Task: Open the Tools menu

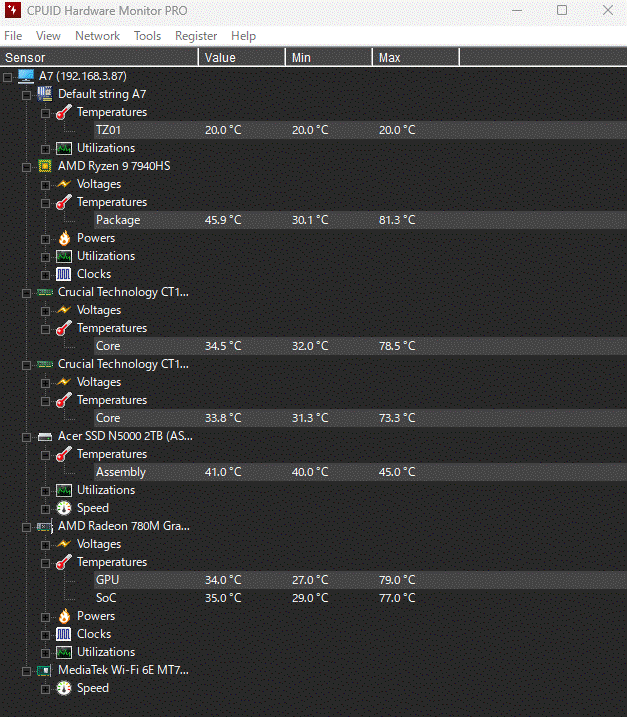Action: pyautogui.click(x=147, y=36)
